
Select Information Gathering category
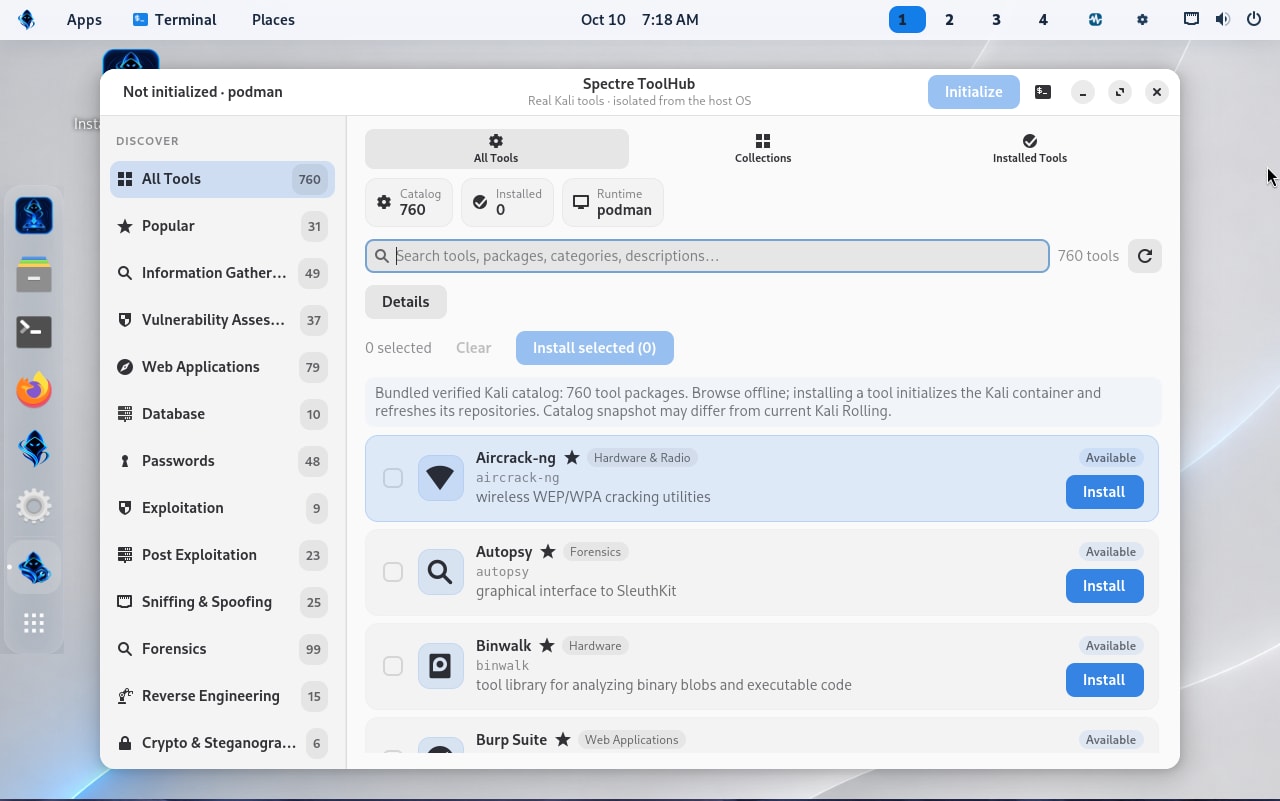222,273
